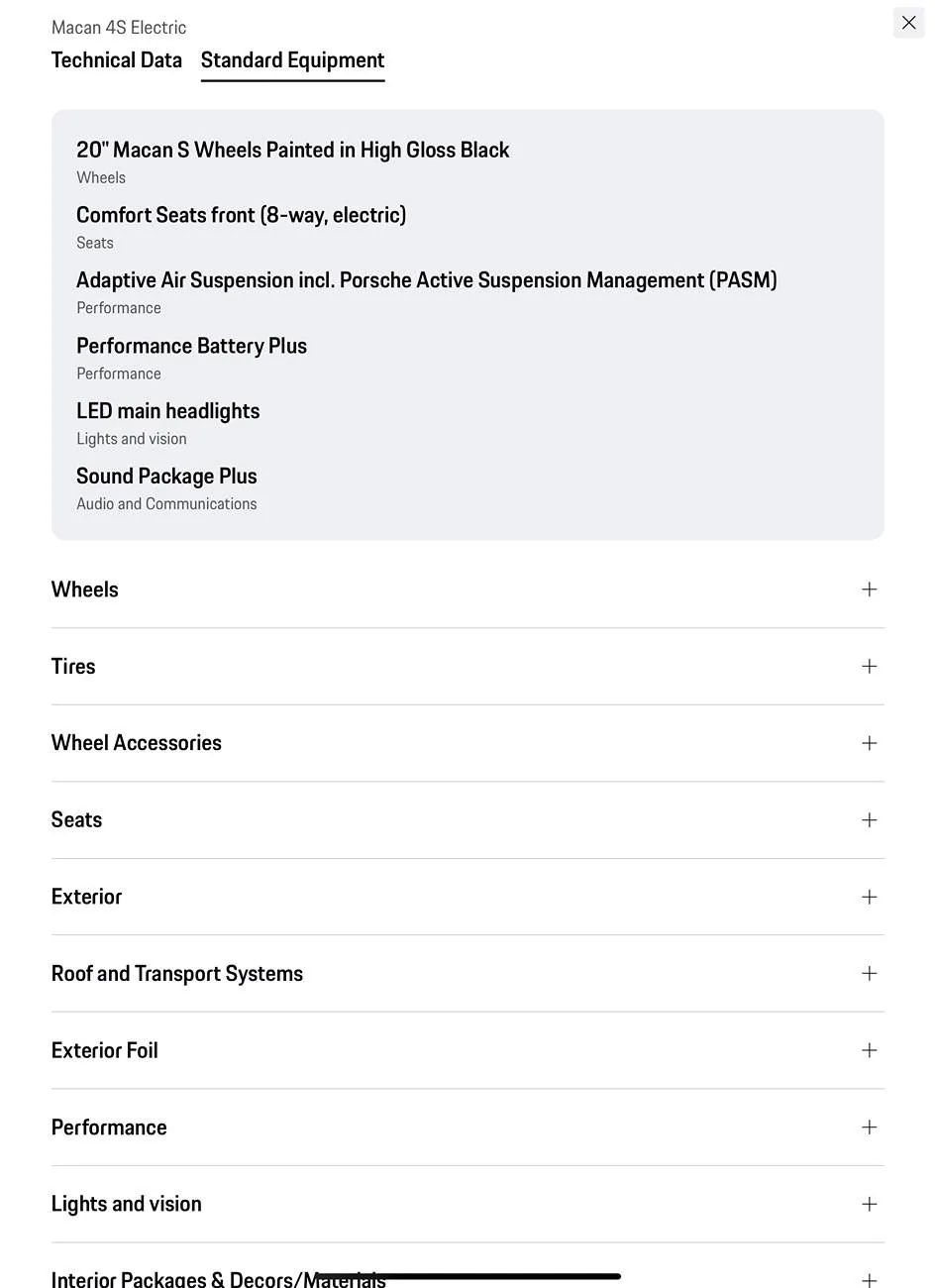The height and width of the screenshot is (1288, 936).
Task: Expand Interior Packages & Decors/Materials section
Action: tap(869, 1279)
